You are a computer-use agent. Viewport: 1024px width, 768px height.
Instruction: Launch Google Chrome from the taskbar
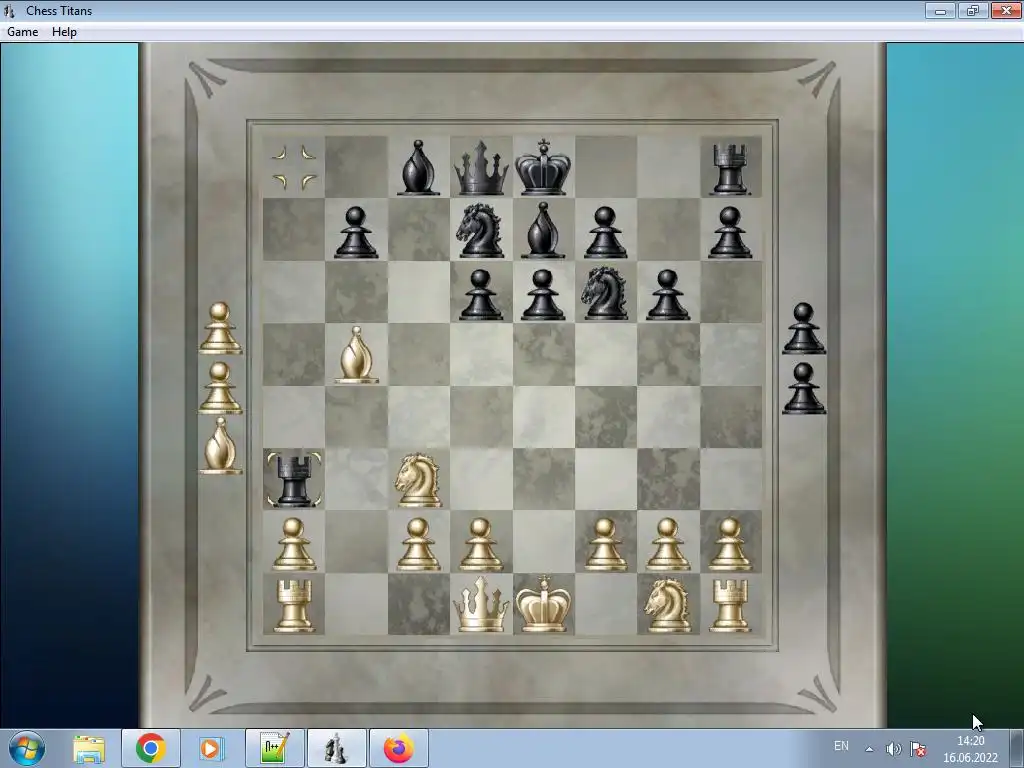coord(150,748)
